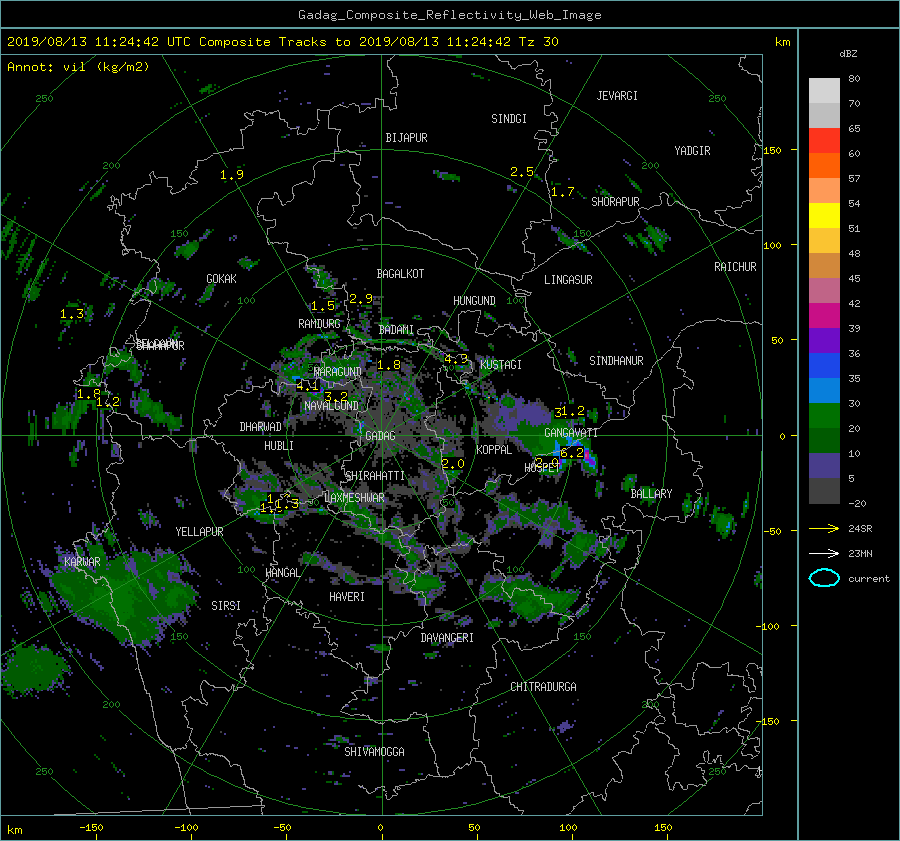
Task: Click the KARWAR city label
Action: tap(82, 562)
